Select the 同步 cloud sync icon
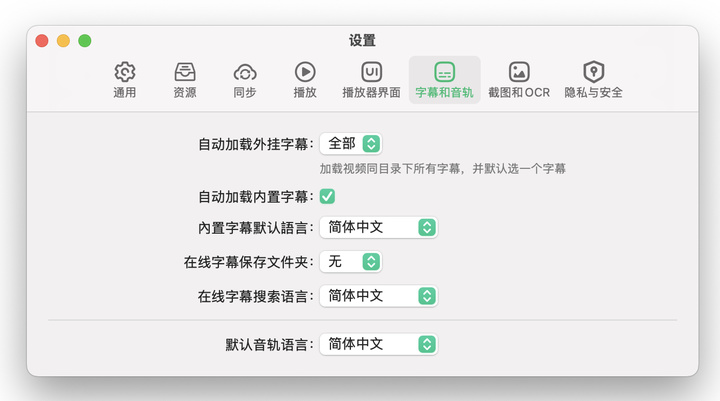Image resolution: width=720 pixels, height=401 pixels. pos(245,72)
